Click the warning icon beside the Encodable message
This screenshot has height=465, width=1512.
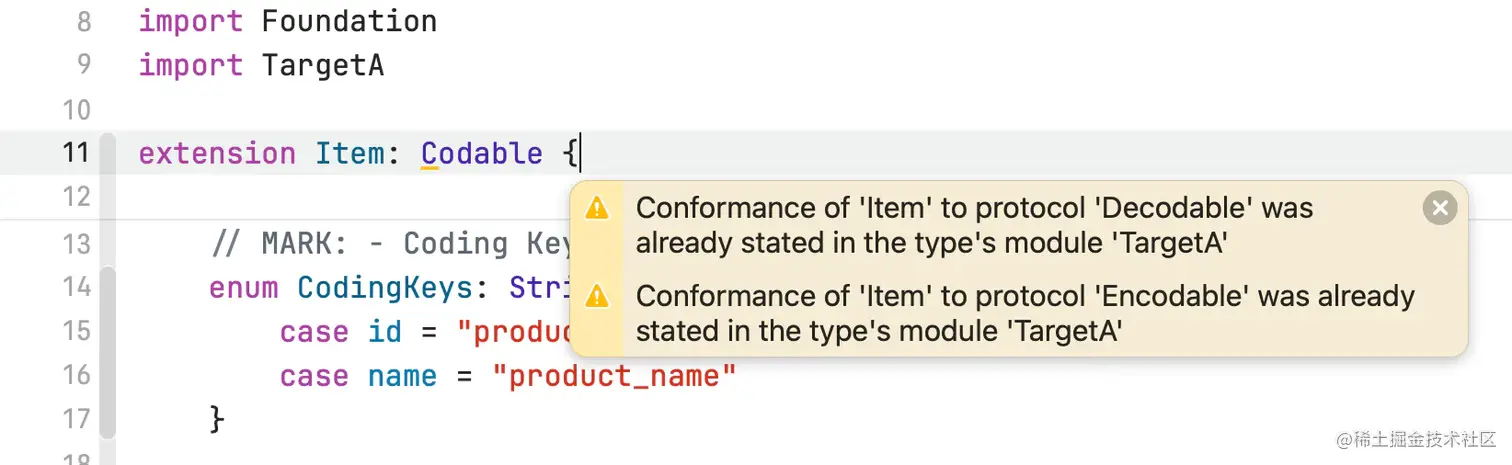596,296
